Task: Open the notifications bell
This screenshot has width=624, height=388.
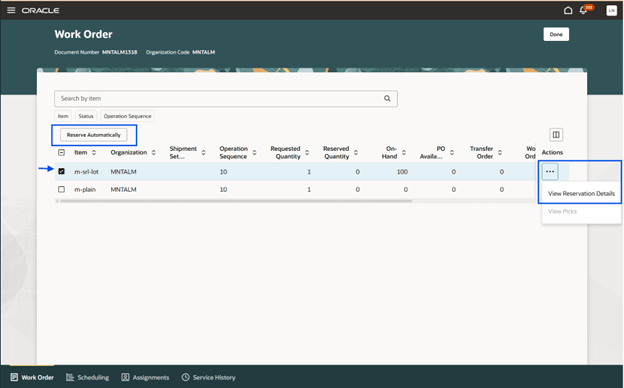Action: (x=583, y=10)
